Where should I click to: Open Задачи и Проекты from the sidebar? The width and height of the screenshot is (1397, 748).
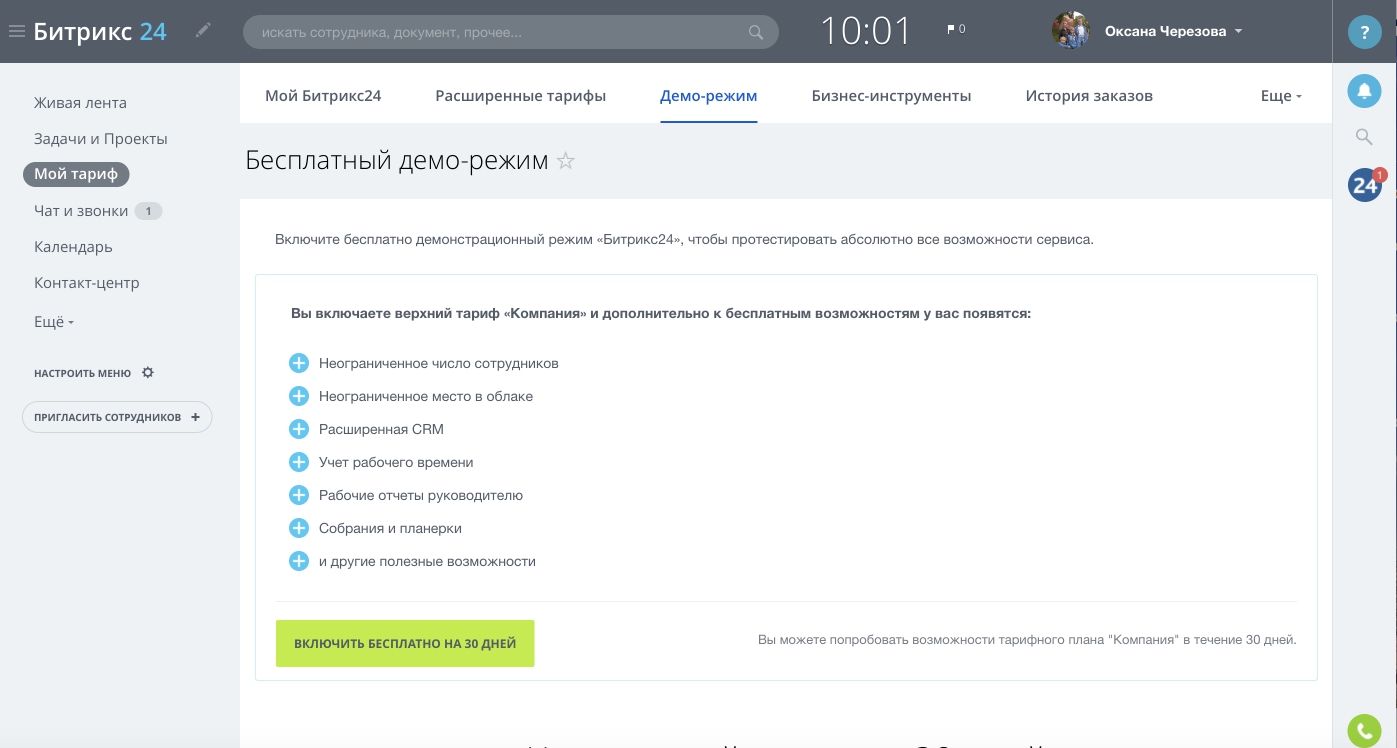pyautogui.click(x=100, y=138)
